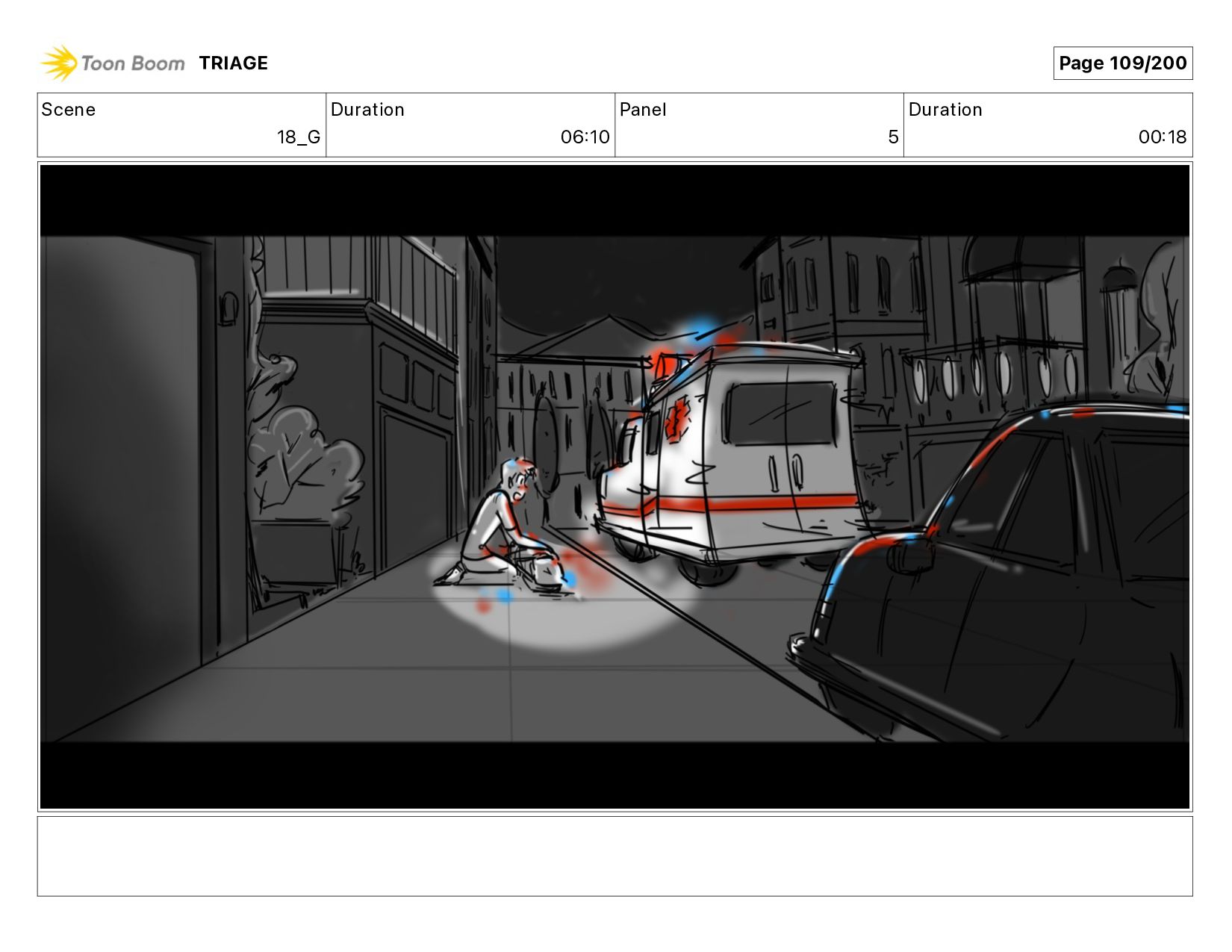
Task: Select the Panel label
Action: (x=643, y=110)
